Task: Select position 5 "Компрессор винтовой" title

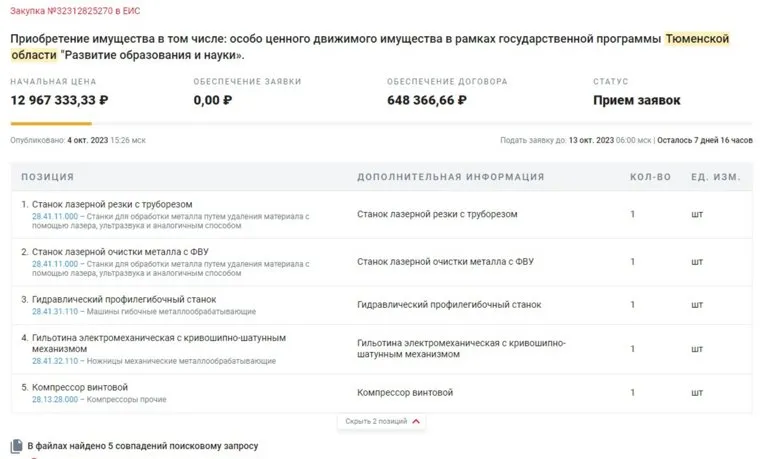Action: pos(80,387)
